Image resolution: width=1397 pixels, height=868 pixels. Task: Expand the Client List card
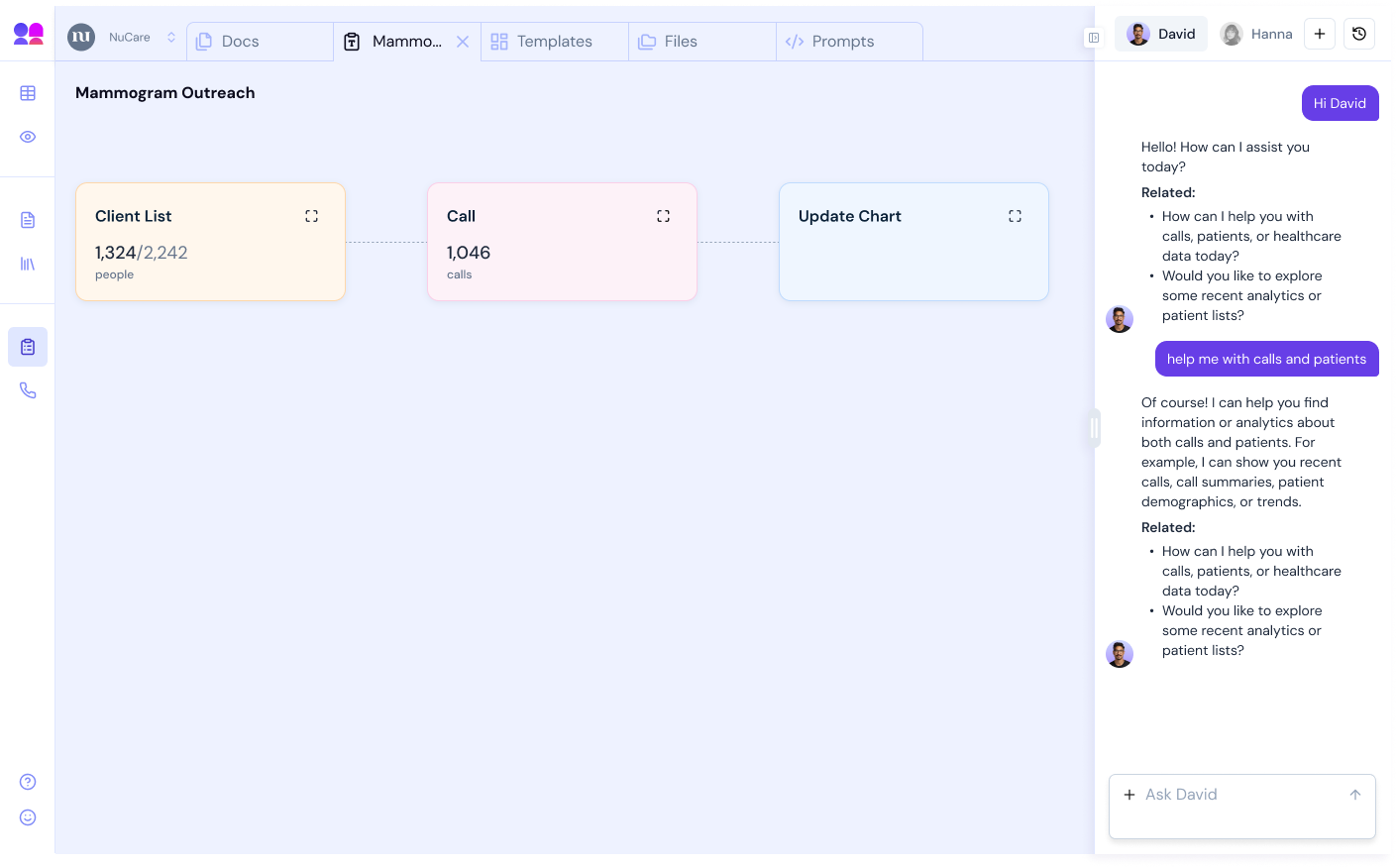coord(311,216)
